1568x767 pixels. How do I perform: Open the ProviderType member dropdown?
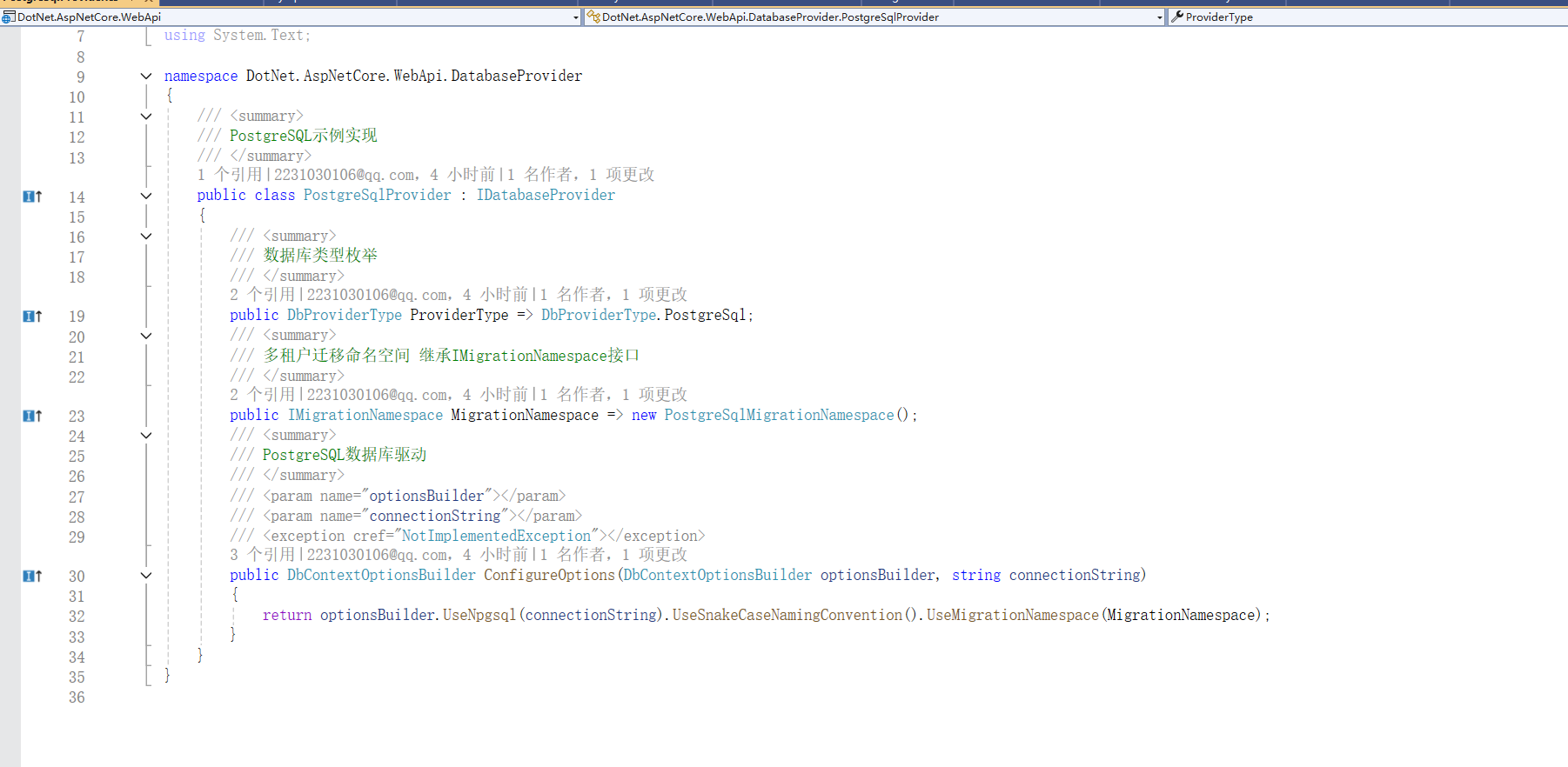[1367, 17]
